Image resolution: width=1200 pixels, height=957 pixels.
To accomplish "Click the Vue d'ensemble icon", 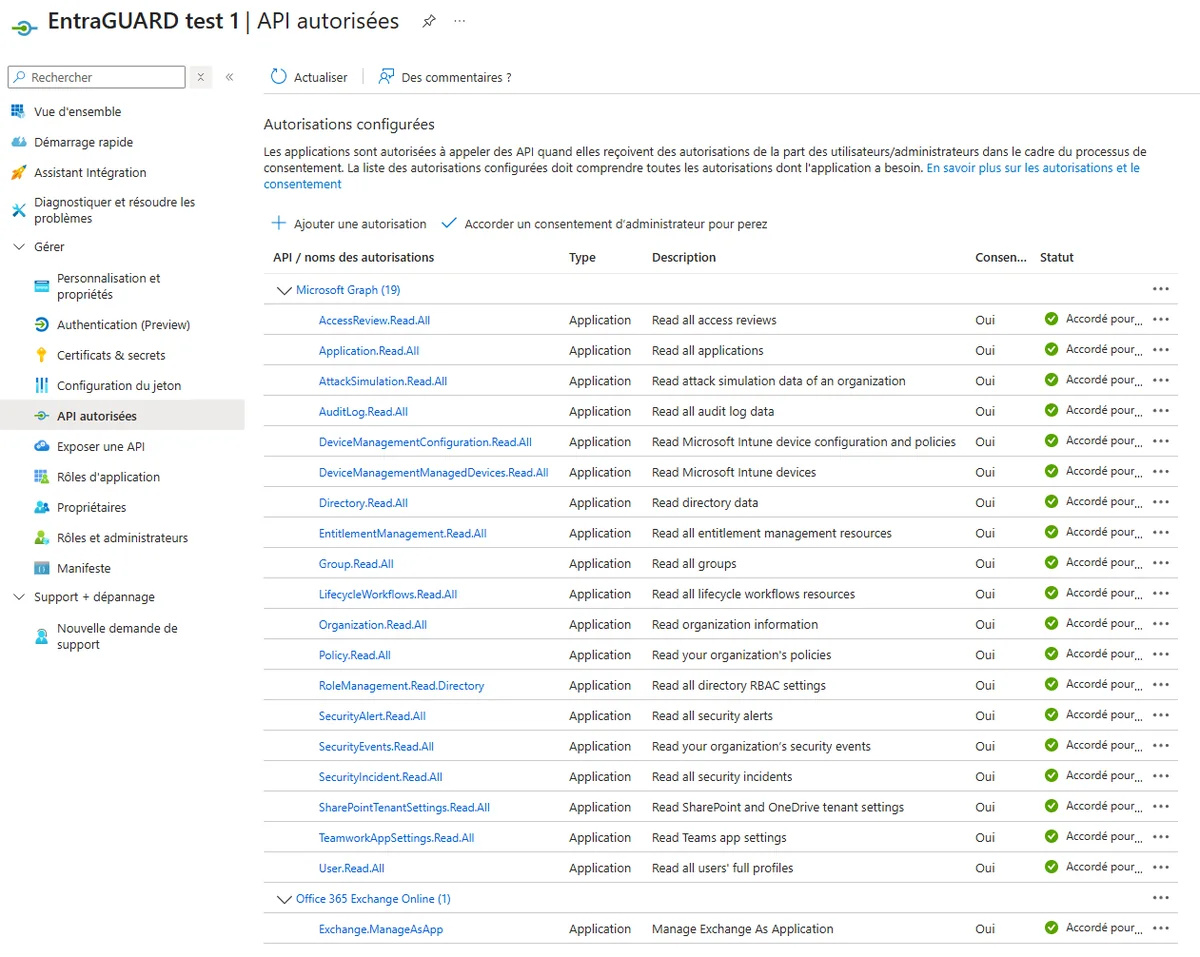I will tap(17, 112).
